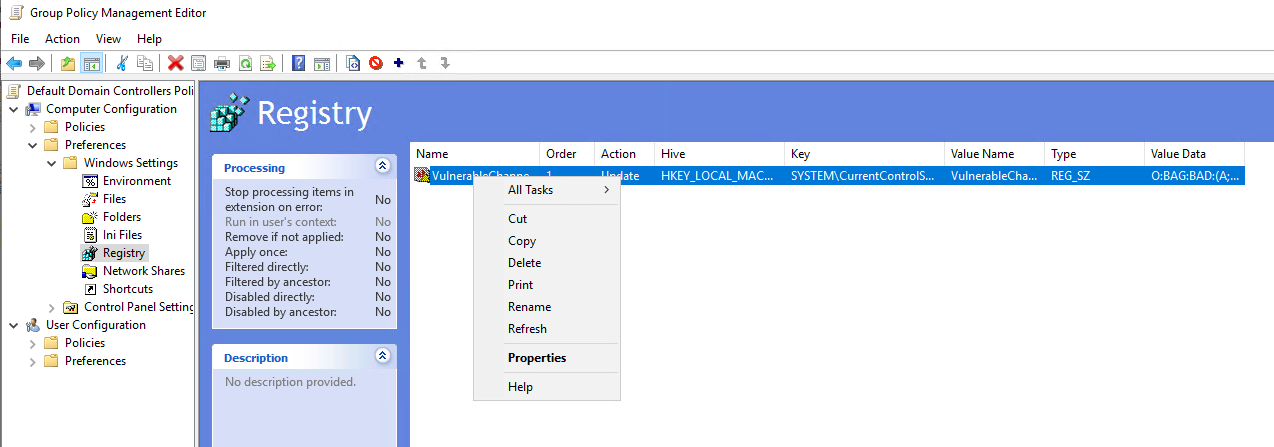Collapse the User Configuration tree node
Viewport: 1274px width, 447px height.
click(x=13, y=325)
